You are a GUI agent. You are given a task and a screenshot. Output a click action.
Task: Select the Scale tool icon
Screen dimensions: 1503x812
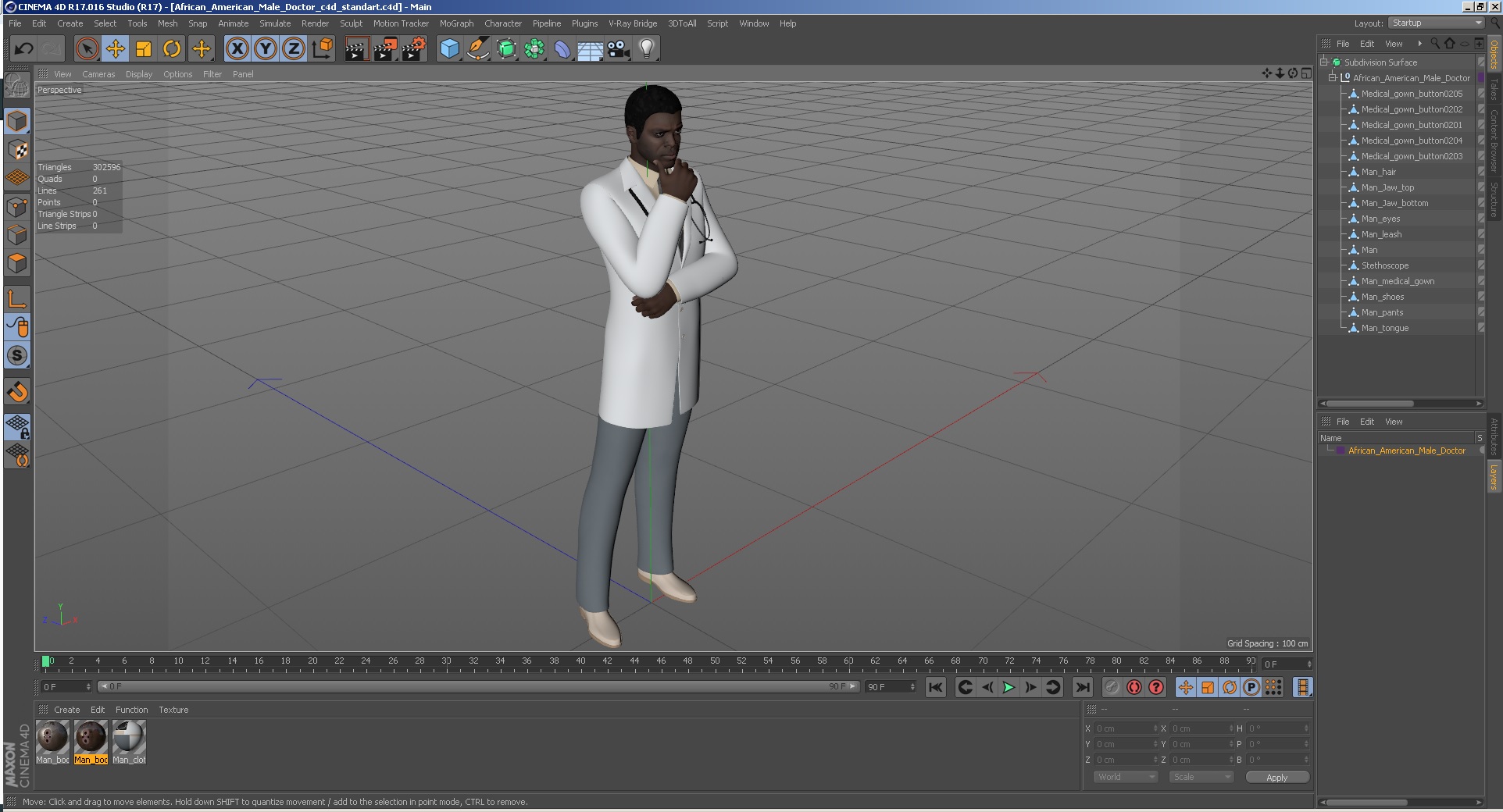point(144,49)
